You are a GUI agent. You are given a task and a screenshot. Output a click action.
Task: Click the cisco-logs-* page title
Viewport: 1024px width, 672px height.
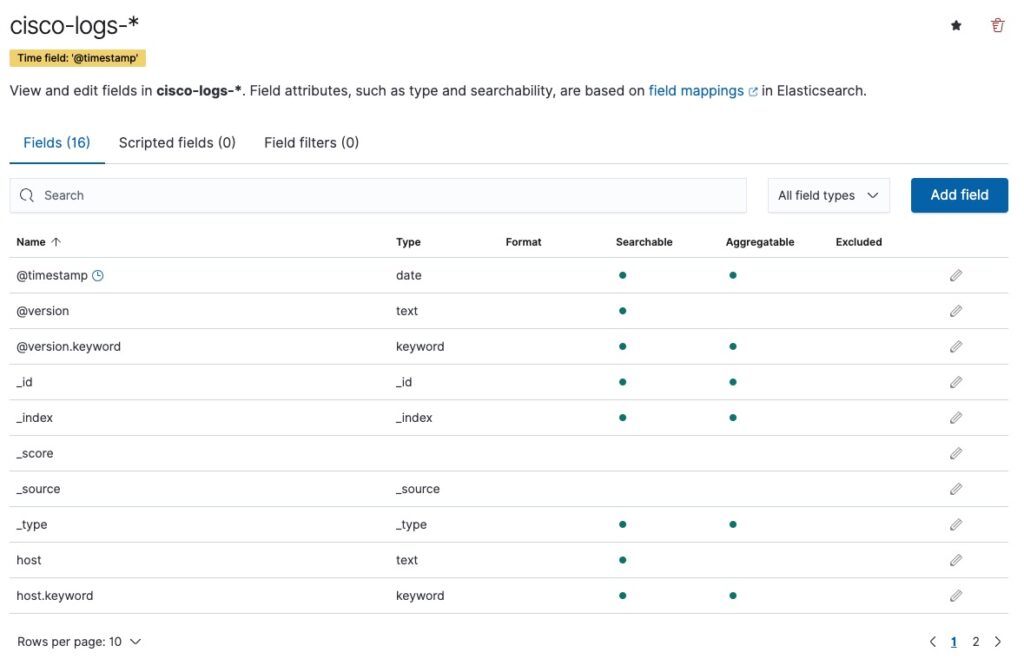coord(74,25)
